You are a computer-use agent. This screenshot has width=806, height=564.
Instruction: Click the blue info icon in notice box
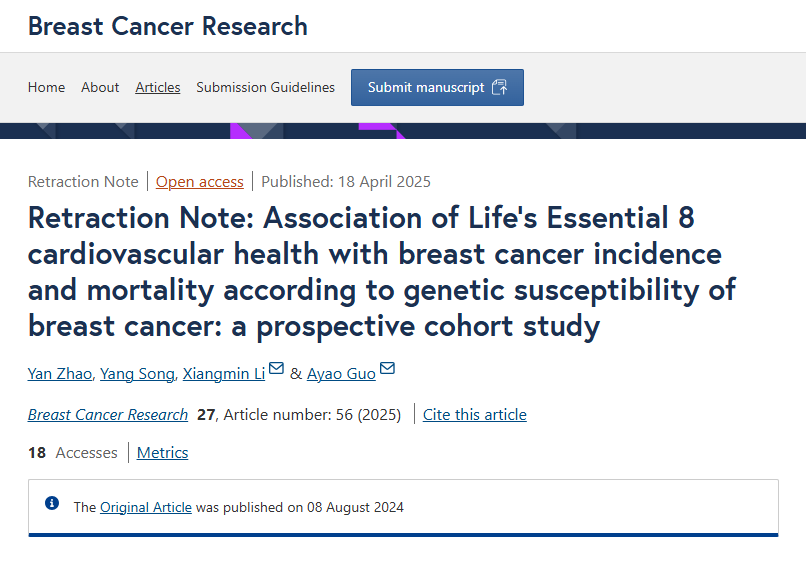pyautogui.click(x=52, y=503)
